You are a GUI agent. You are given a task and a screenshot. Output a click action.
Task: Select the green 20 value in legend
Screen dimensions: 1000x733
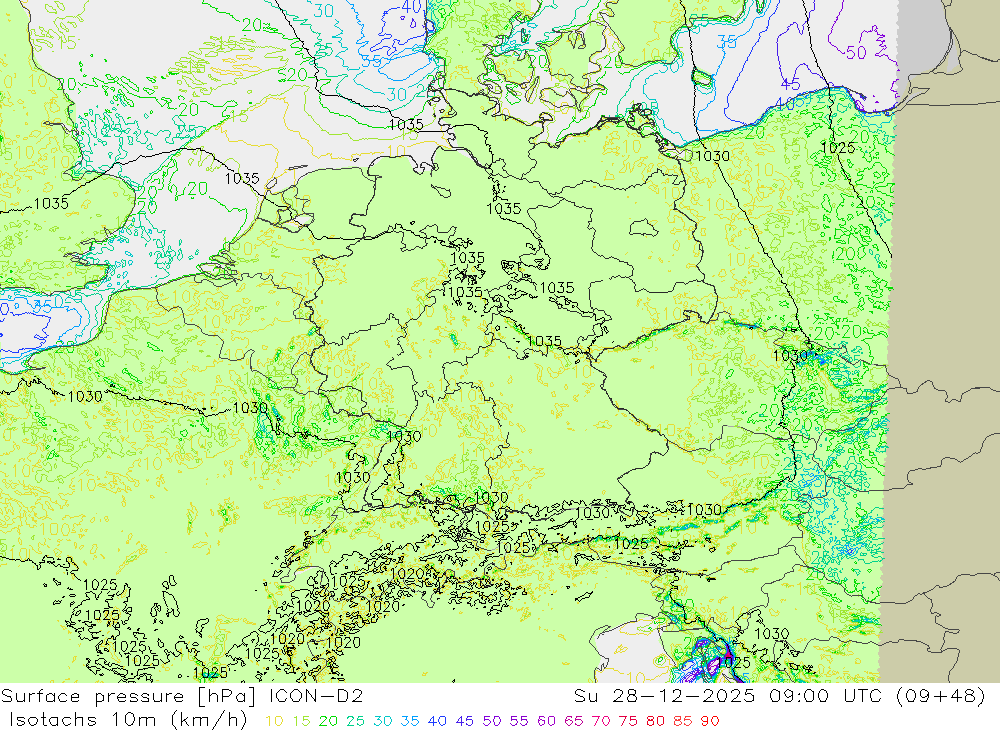328,722
